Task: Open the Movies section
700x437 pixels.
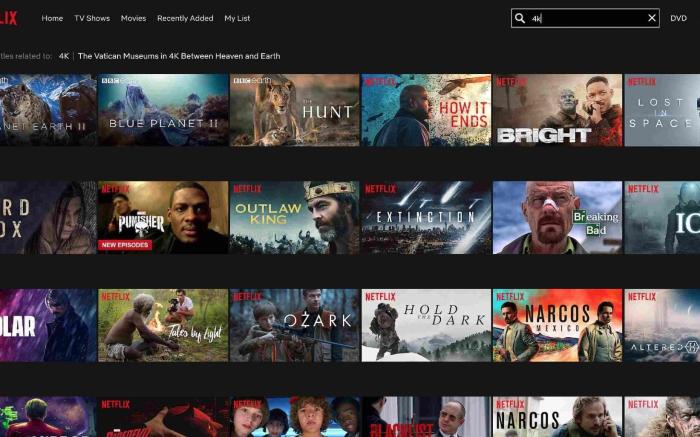Action: (133, 18)
